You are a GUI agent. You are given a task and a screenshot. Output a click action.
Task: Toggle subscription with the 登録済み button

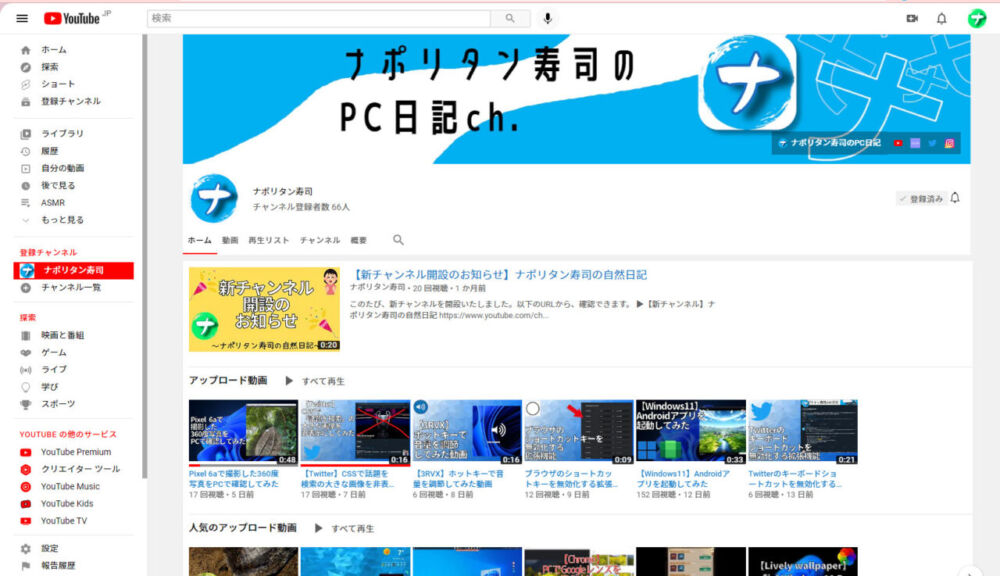(x=920, y=198)
